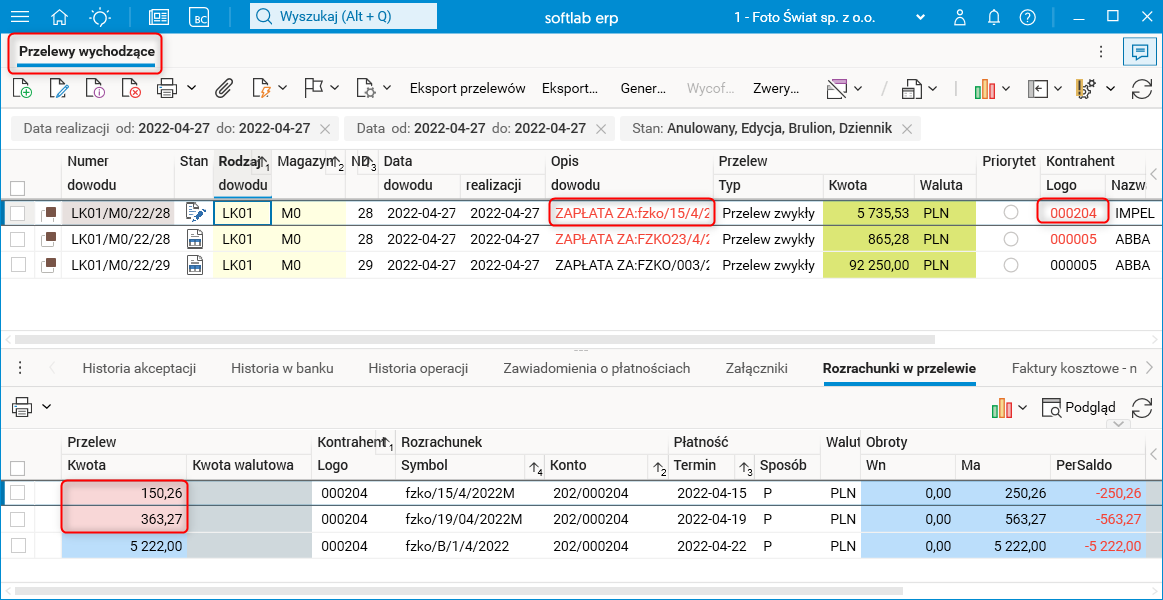Tick checkbox for fzko/15/4/2022M settlement row

coord(18,492)
